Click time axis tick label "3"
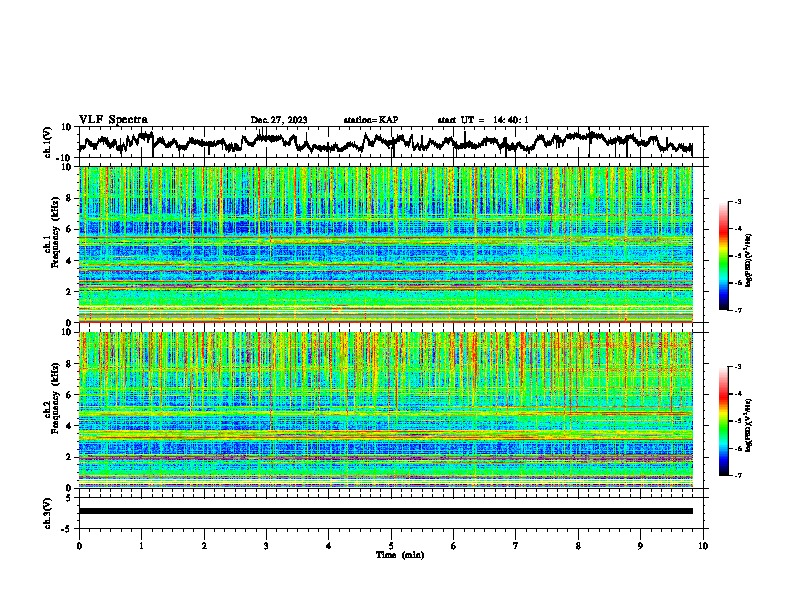The height and width of the screenshot is (612, 792). [266, 546]
